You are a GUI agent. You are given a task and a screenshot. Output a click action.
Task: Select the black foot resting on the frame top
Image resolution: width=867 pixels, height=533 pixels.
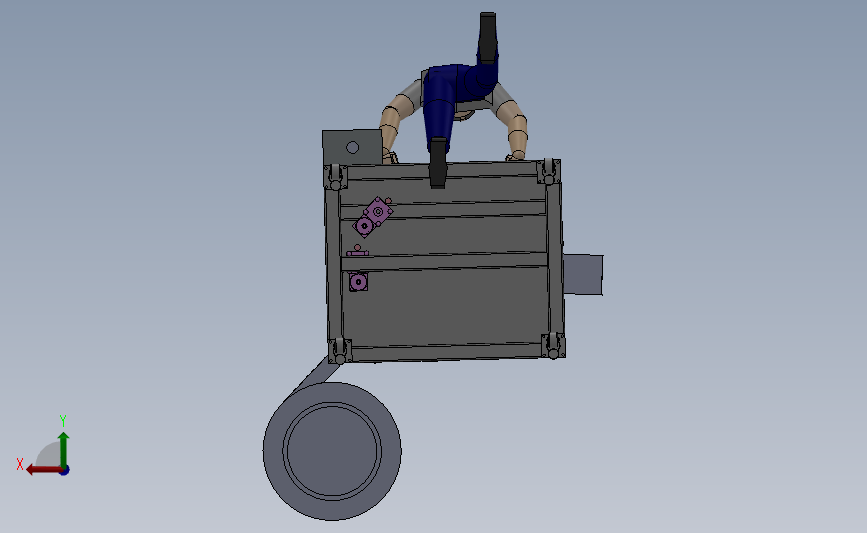[438, 163]
